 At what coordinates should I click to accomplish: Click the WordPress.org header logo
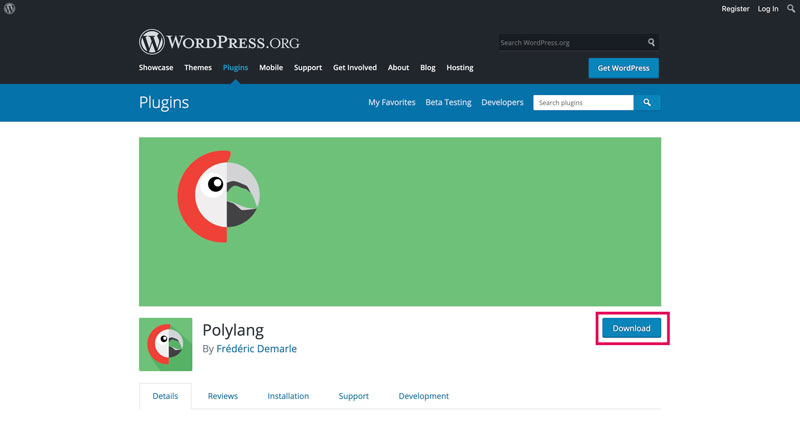tap(219, 42)
